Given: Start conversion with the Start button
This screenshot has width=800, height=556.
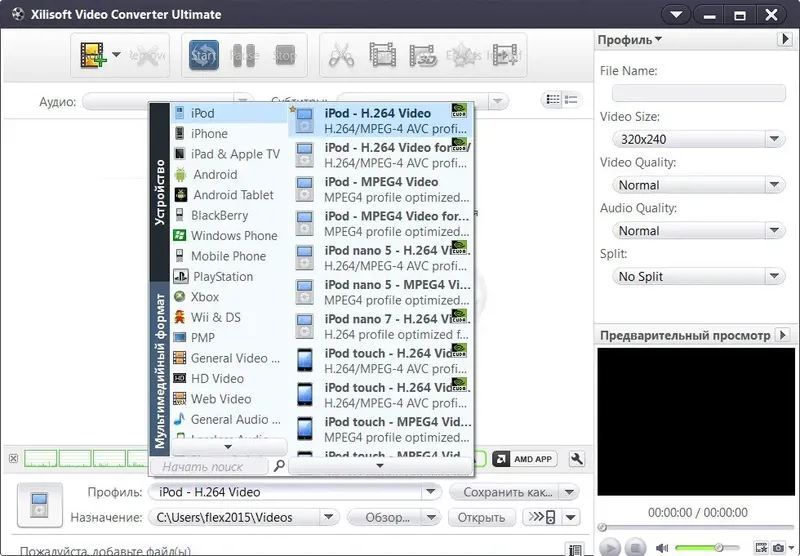Looking at the screenshot, I should tap(204, 55).
